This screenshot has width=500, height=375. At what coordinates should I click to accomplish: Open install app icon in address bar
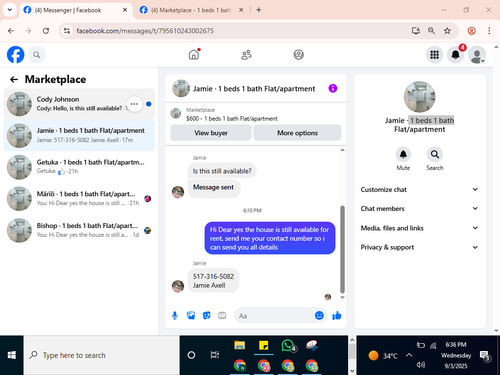tap(416, 31)
